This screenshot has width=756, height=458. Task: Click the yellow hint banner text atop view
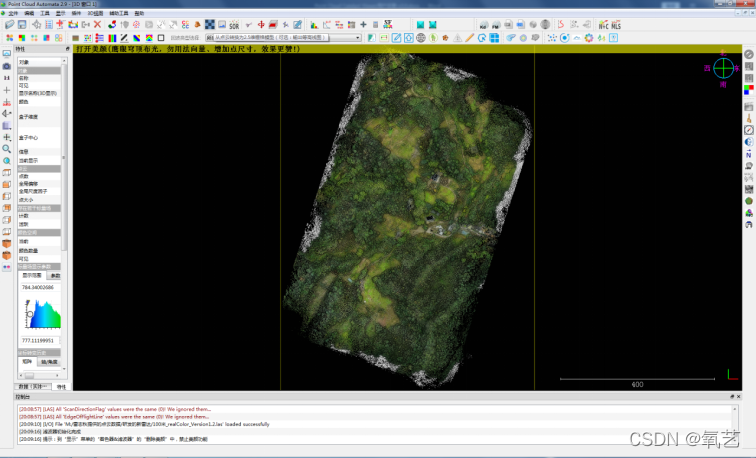tap(188, 49)
